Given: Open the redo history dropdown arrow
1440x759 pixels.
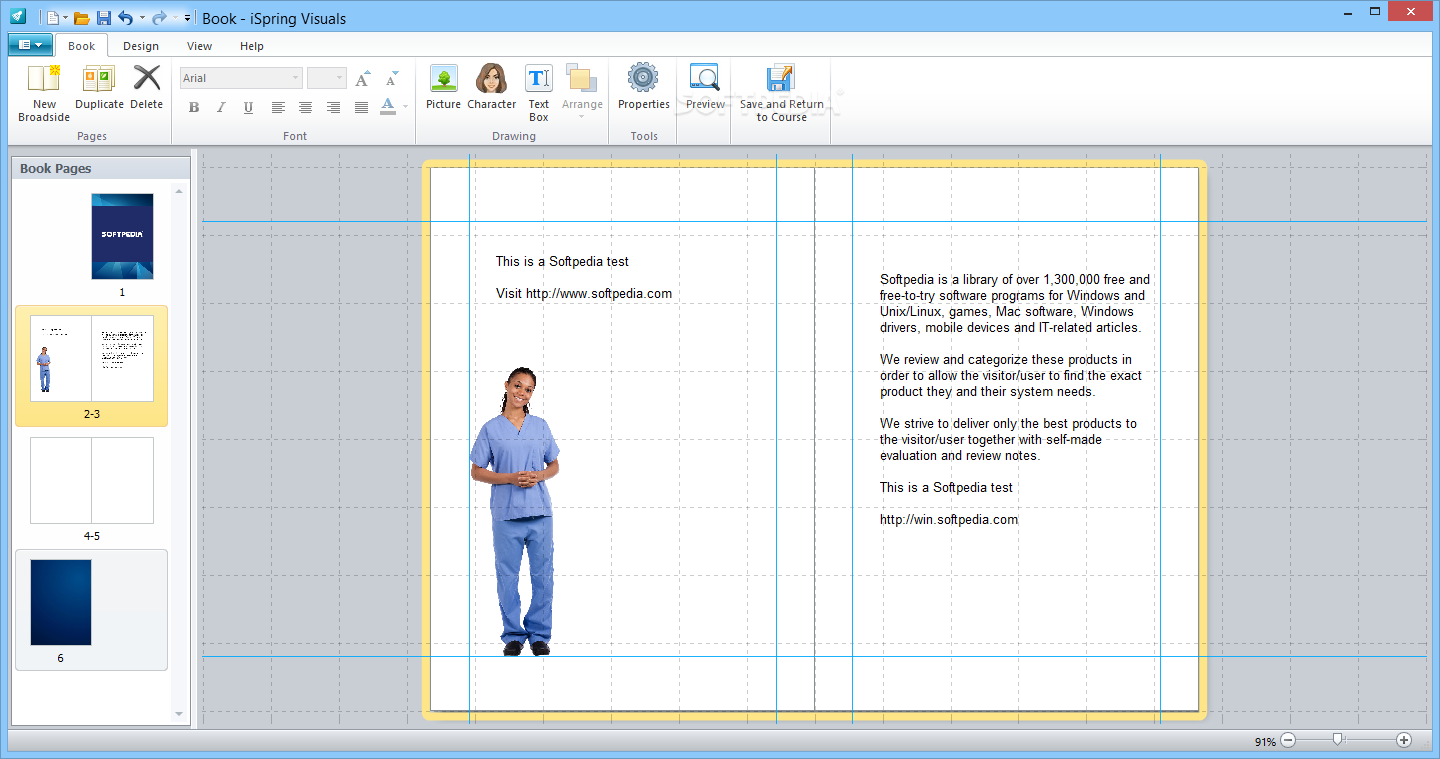Looking at the screenshot, I should tap(175, 18).
